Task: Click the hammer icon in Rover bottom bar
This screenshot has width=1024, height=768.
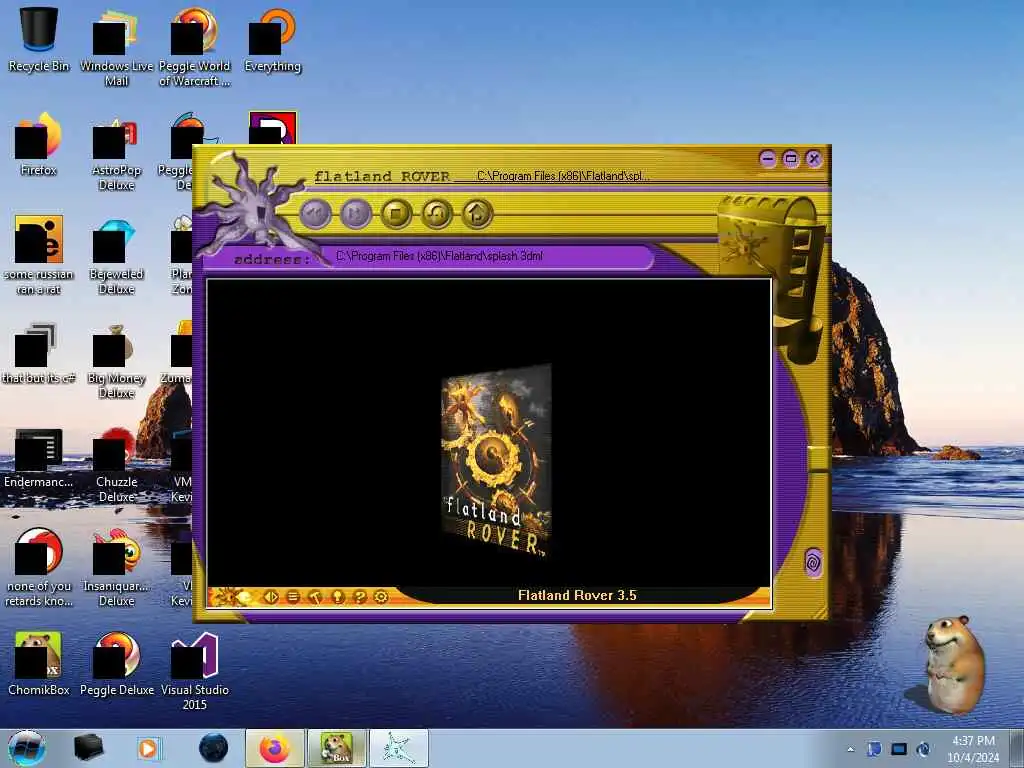Action: click(x=315, y=596)
